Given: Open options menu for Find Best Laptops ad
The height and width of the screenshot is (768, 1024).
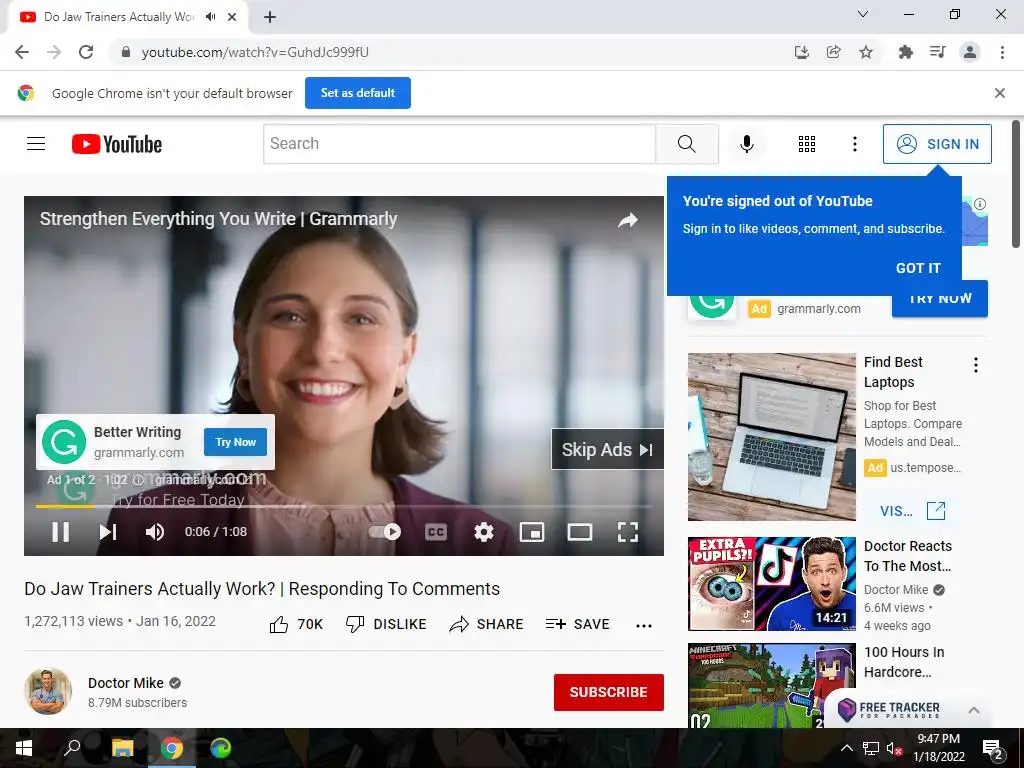Looking at the screenshot, I should click(976, 365).
